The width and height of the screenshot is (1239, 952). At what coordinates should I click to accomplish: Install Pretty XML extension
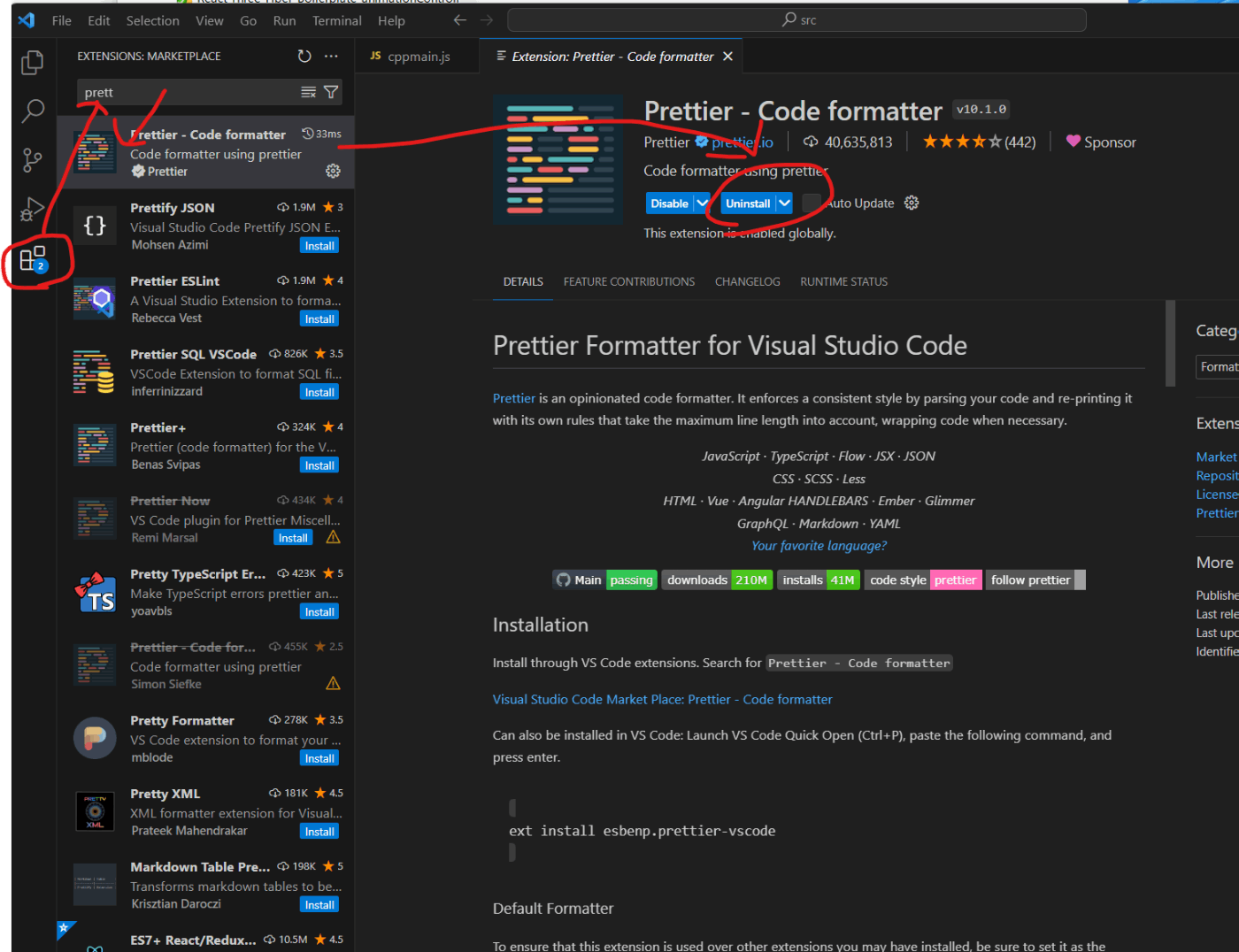click(x=319, y=832)
